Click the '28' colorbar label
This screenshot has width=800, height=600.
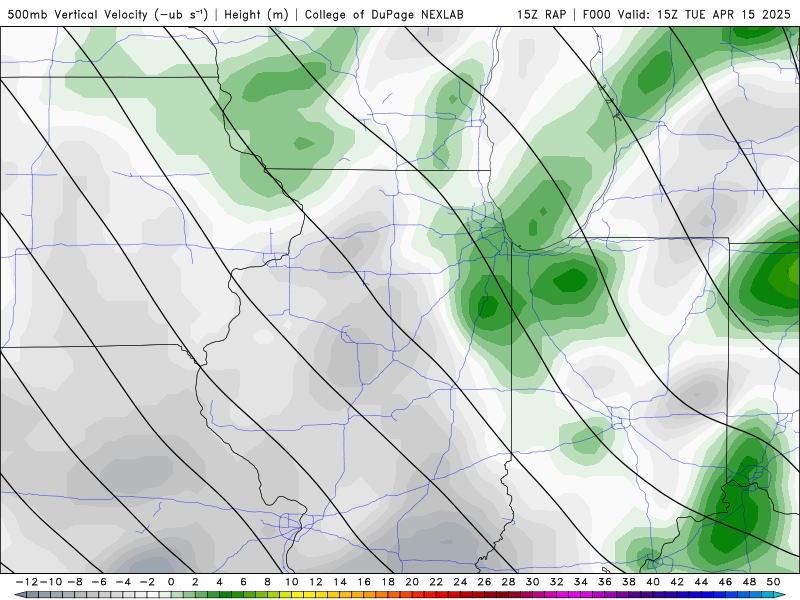pos(508,582)
